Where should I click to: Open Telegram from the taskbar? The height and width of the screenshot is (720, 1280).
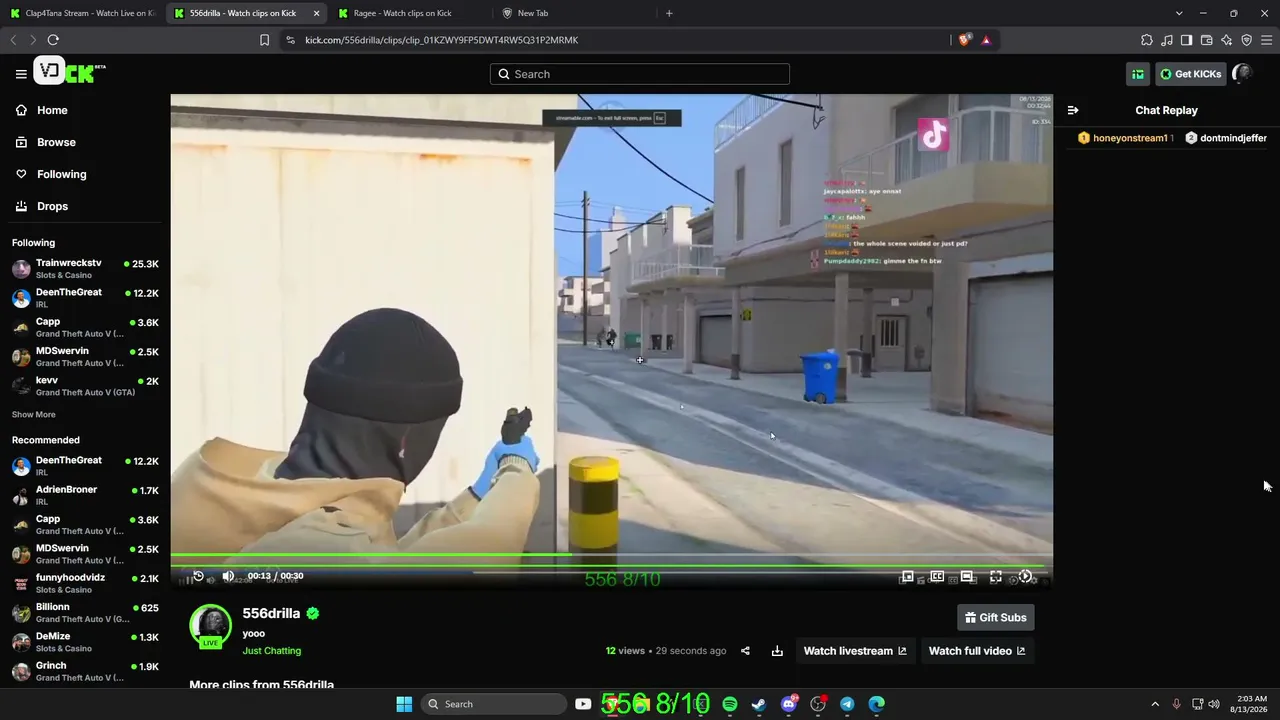click(847, 704)
